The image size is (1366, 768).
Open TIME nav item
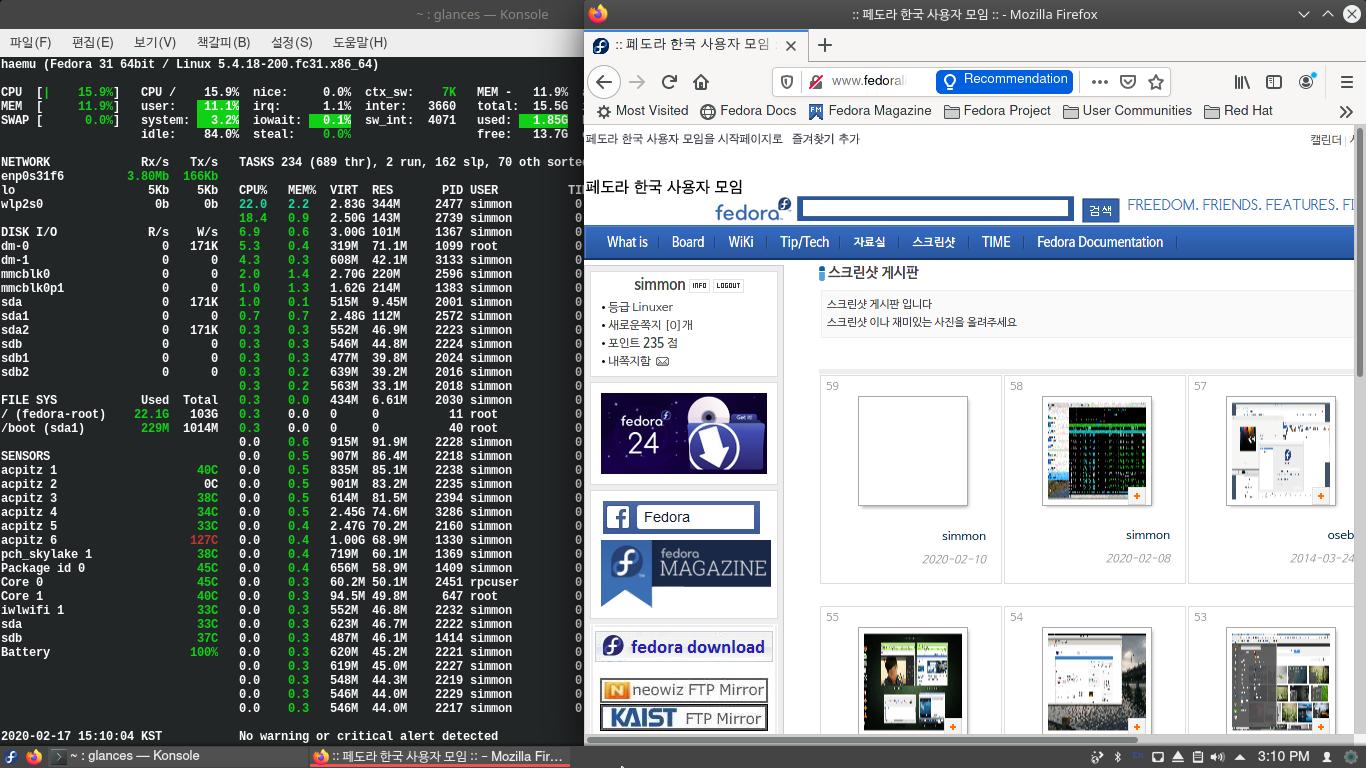[996, 242]
